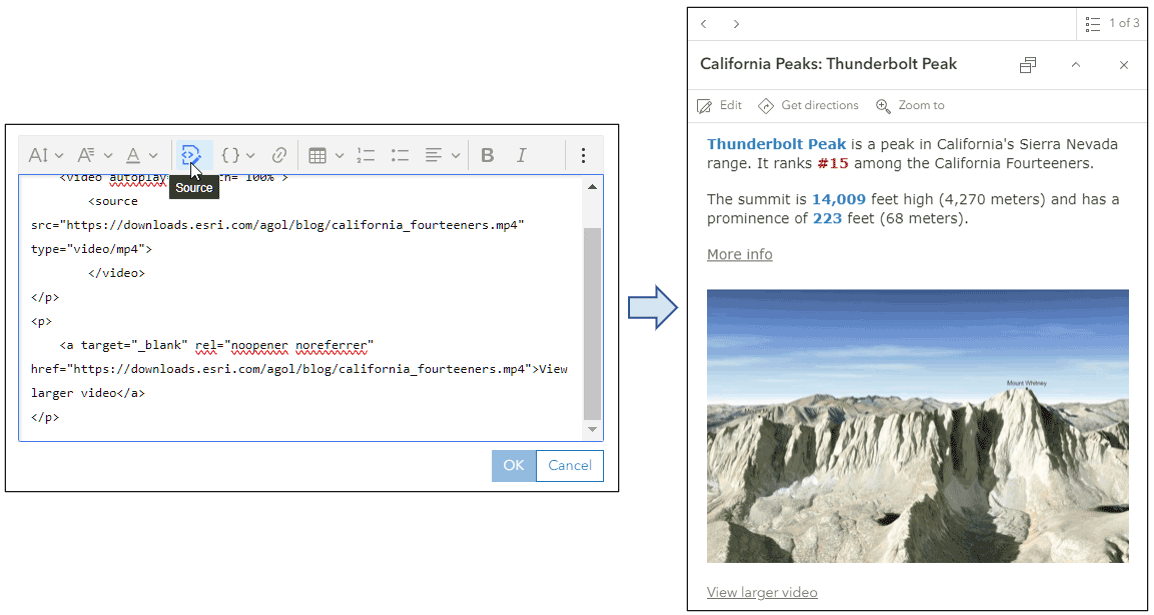Click Edit action in the popup
The height and width of the screenshot is (615, 1154).
719,105
